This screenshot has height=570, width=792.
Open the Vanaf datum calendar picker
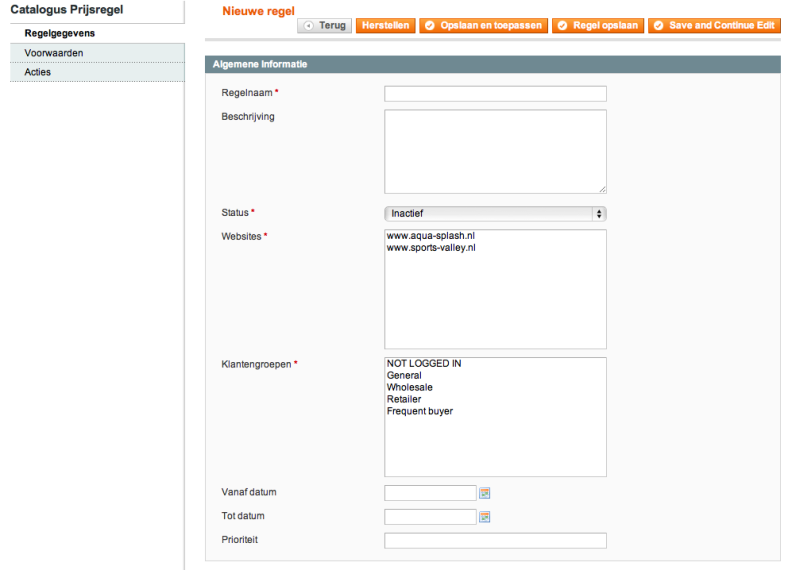click(x=485, y=493)
